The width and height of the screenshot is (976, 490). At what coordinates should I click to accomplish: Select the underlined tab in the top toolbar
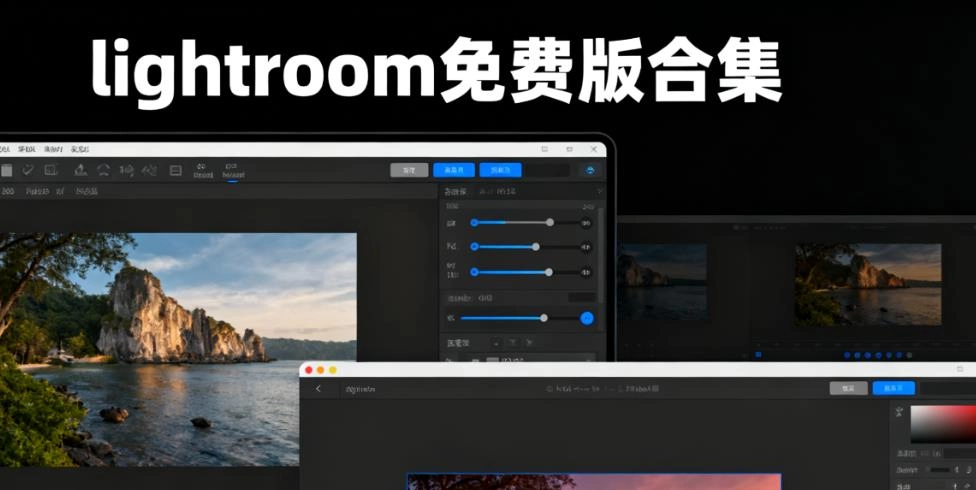point(232,170)
